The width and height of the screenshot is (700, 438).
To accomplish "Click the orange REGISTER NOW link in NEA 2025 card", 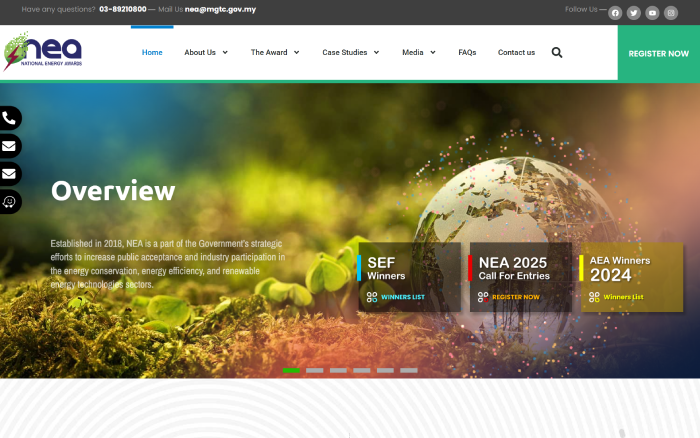I will 516,297.
